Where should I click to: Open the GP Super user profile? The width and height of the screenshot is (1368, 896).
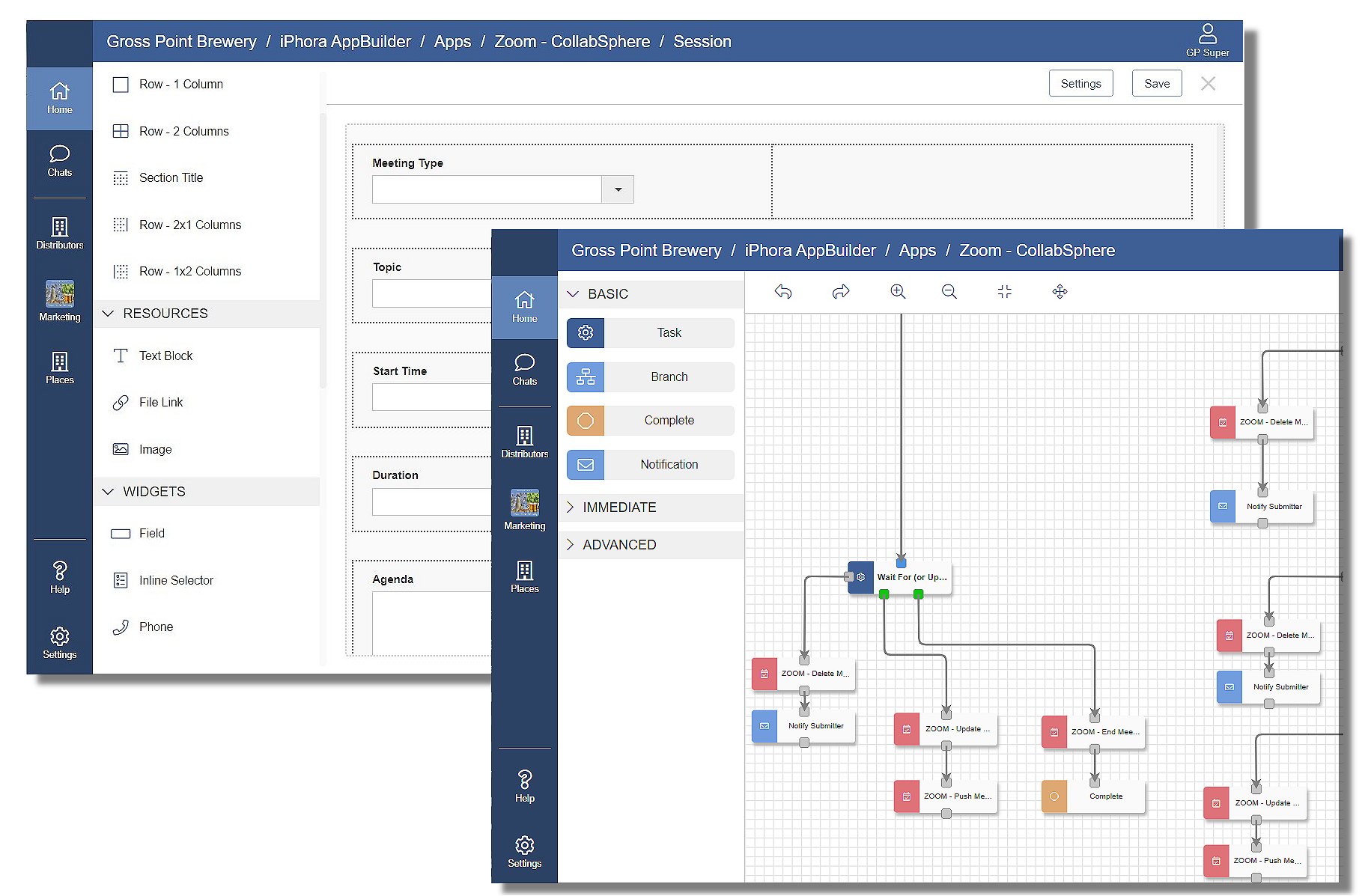1207,40
